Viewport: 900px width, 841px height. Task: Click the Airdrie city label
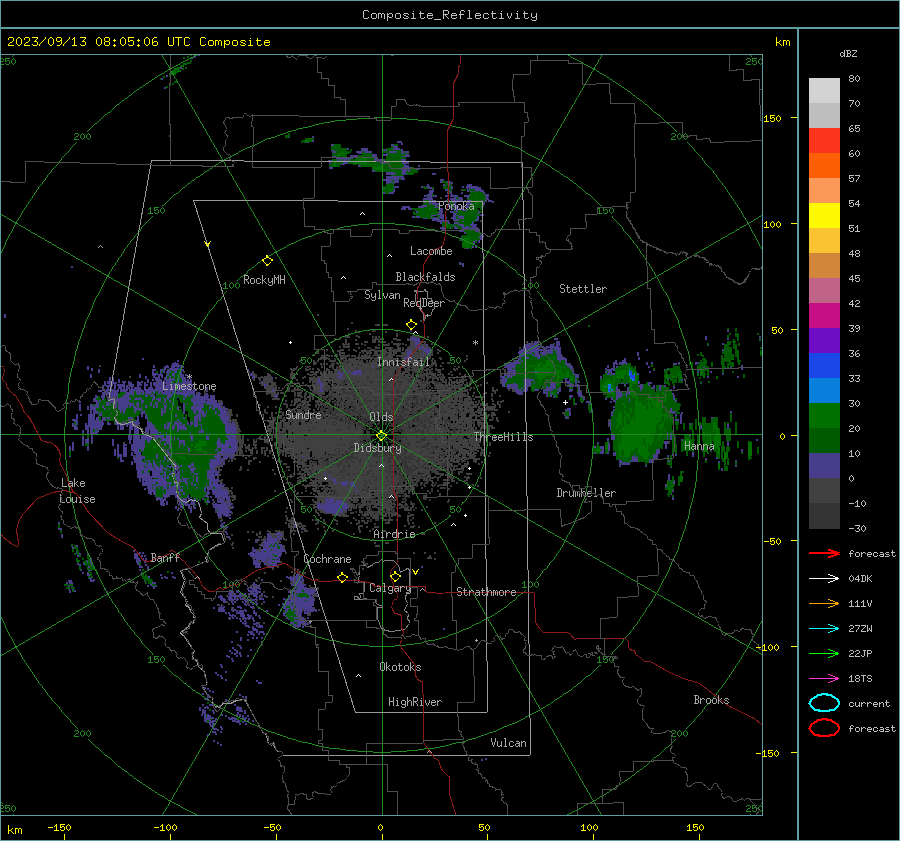[394, 534]
